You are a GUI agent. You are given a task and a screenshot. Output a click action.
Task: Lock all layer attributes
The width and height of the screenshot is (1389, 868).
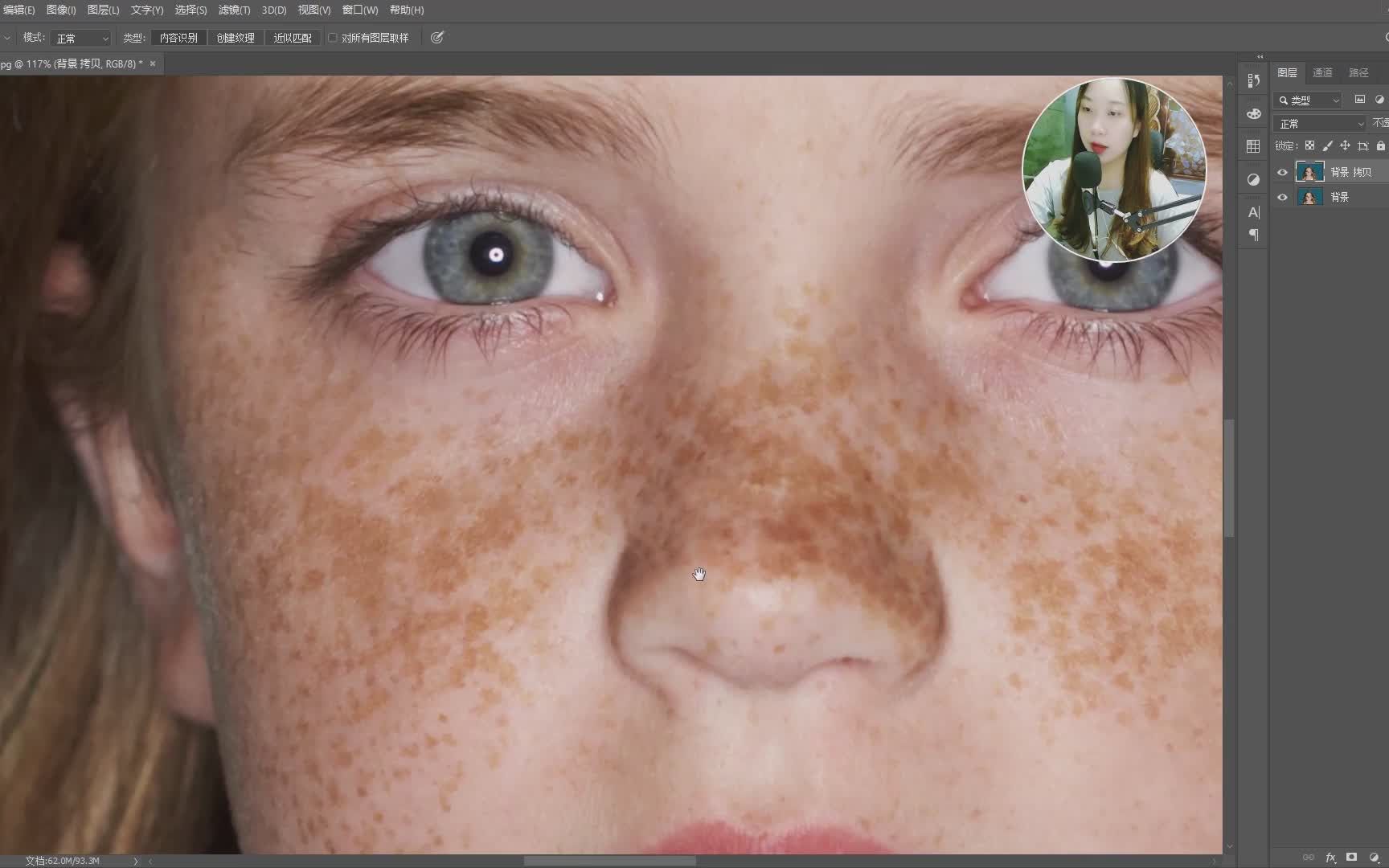click(x=1380, y=145)
